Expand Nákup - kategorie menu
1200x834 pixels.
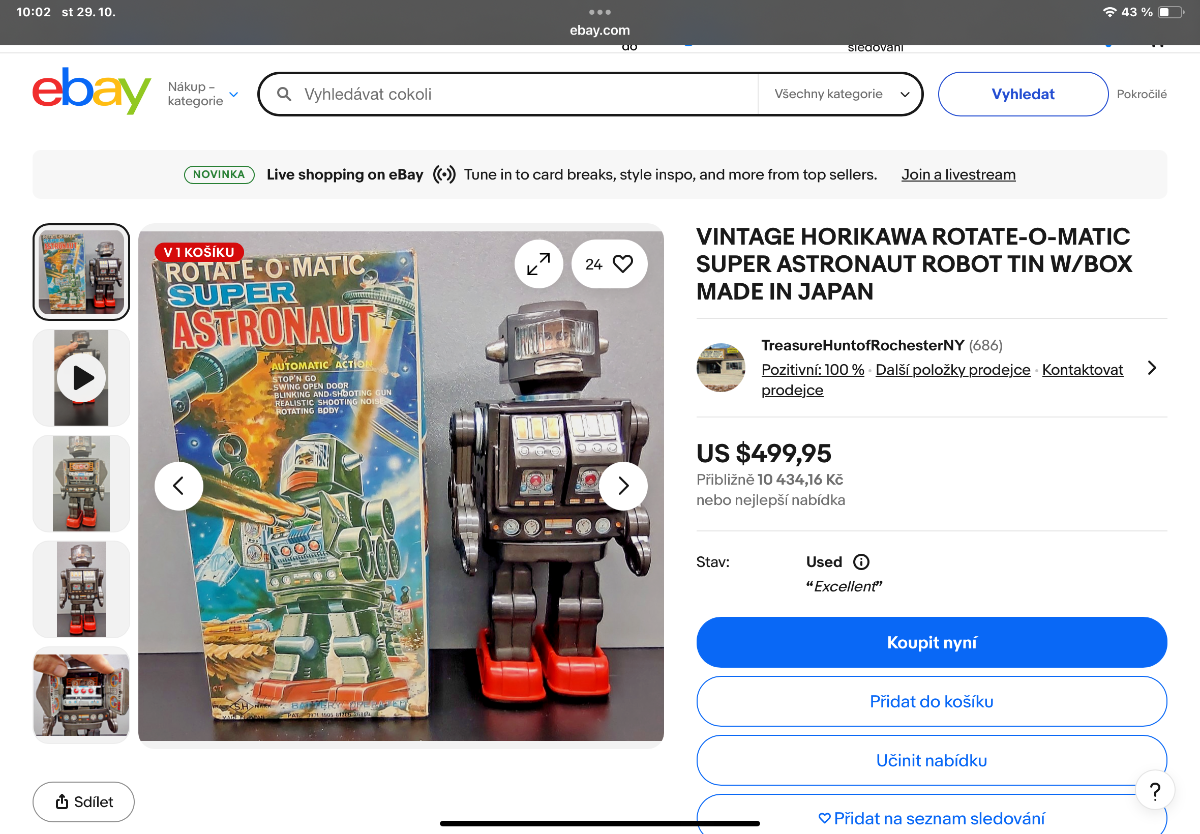point(203,94)
